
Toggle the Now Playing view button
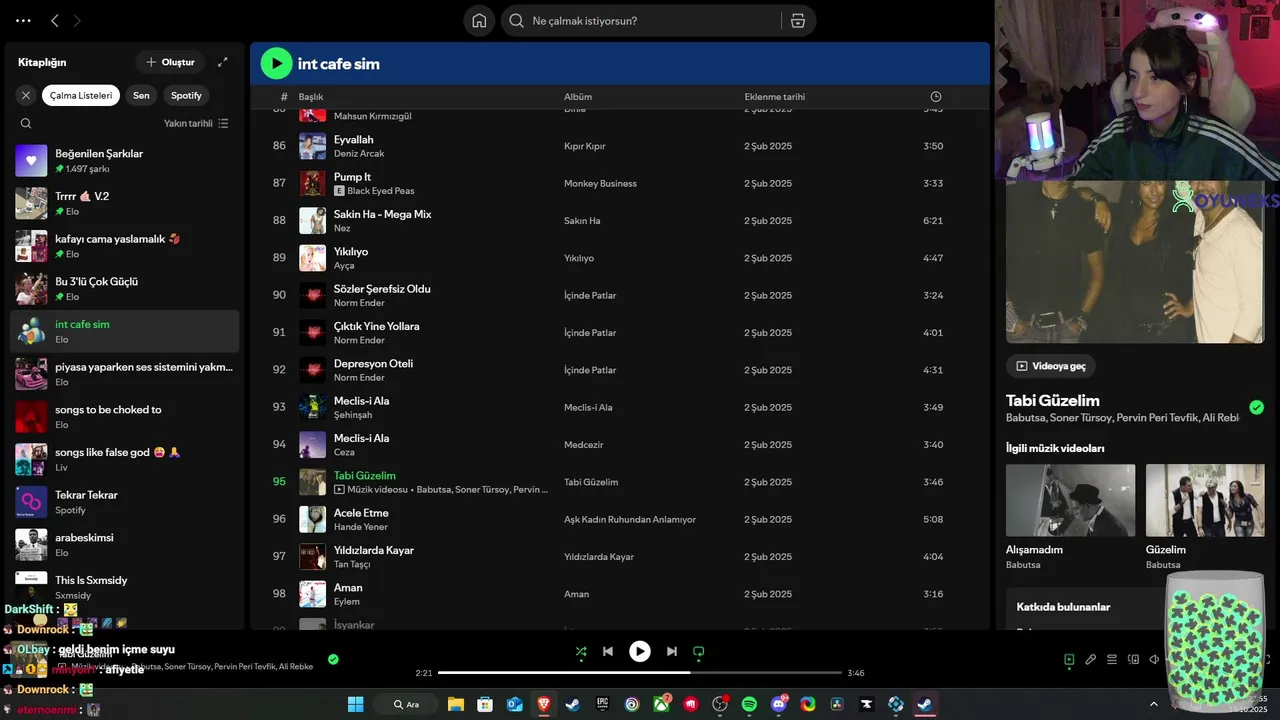pyautogui.click(x=1069, y=659)
